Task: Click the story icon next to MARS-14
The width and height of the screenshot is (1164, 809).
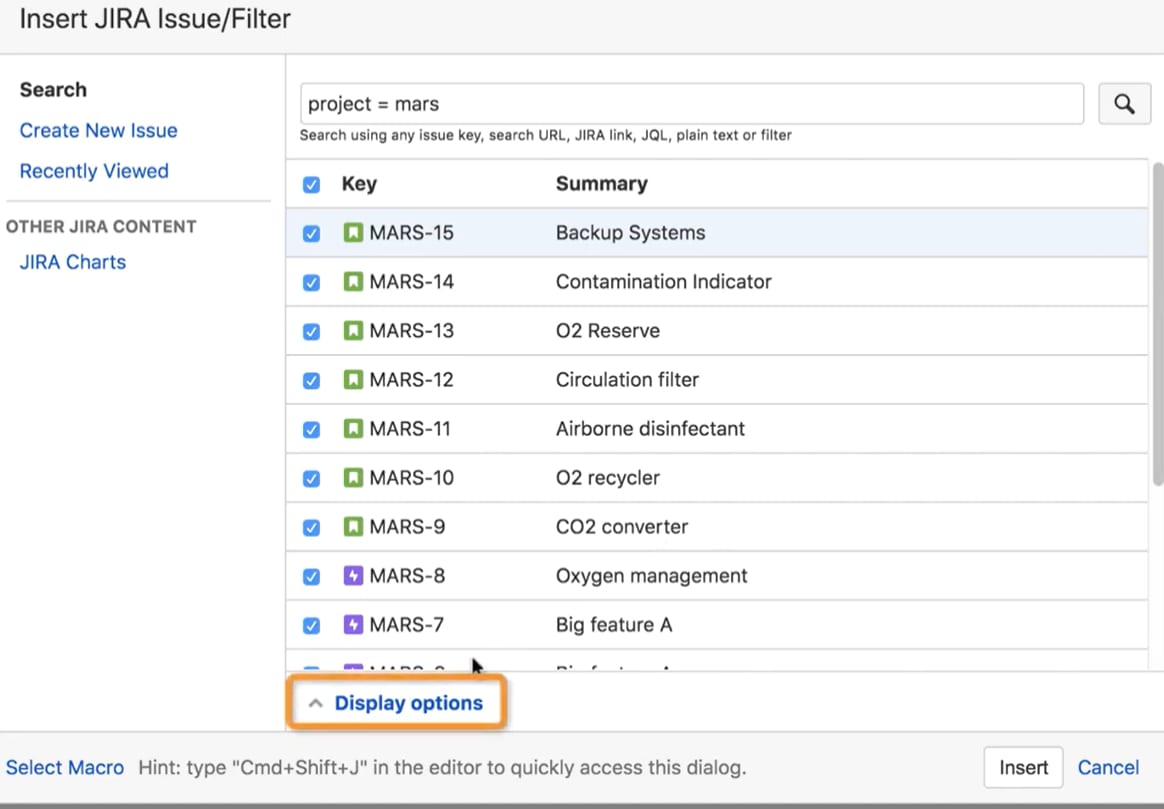Action: point(353,282)
